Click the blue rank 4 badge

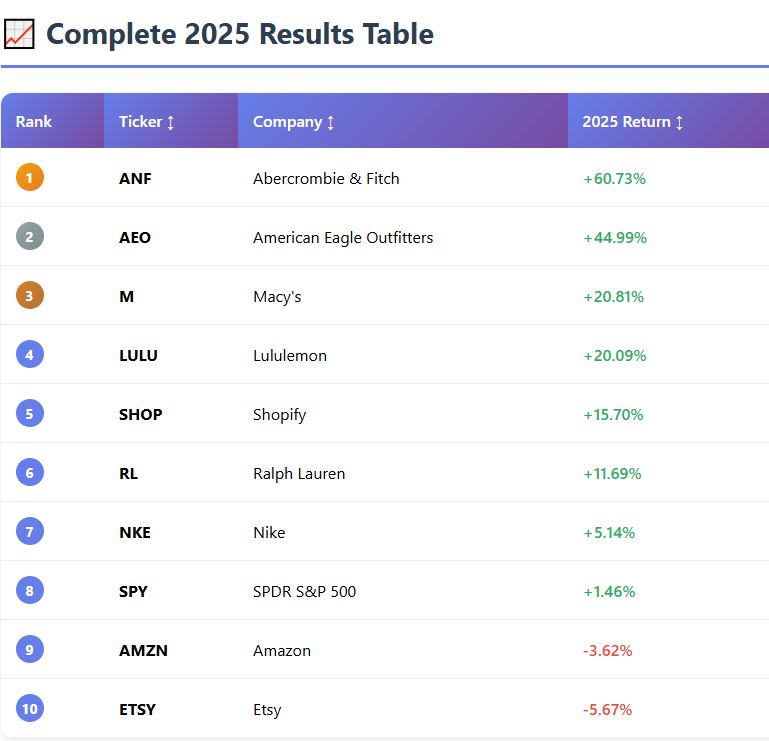[x=30, y=355]
